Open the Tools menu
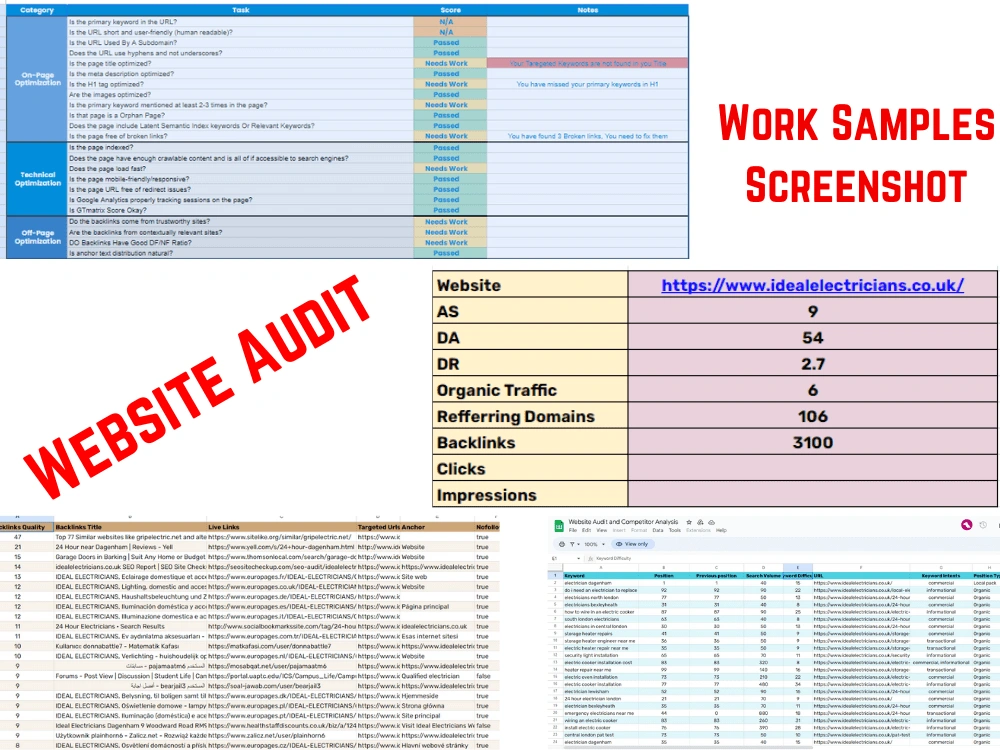This screenshot has width=1000, height=750. pyautogui.click(x=675, y=530)
